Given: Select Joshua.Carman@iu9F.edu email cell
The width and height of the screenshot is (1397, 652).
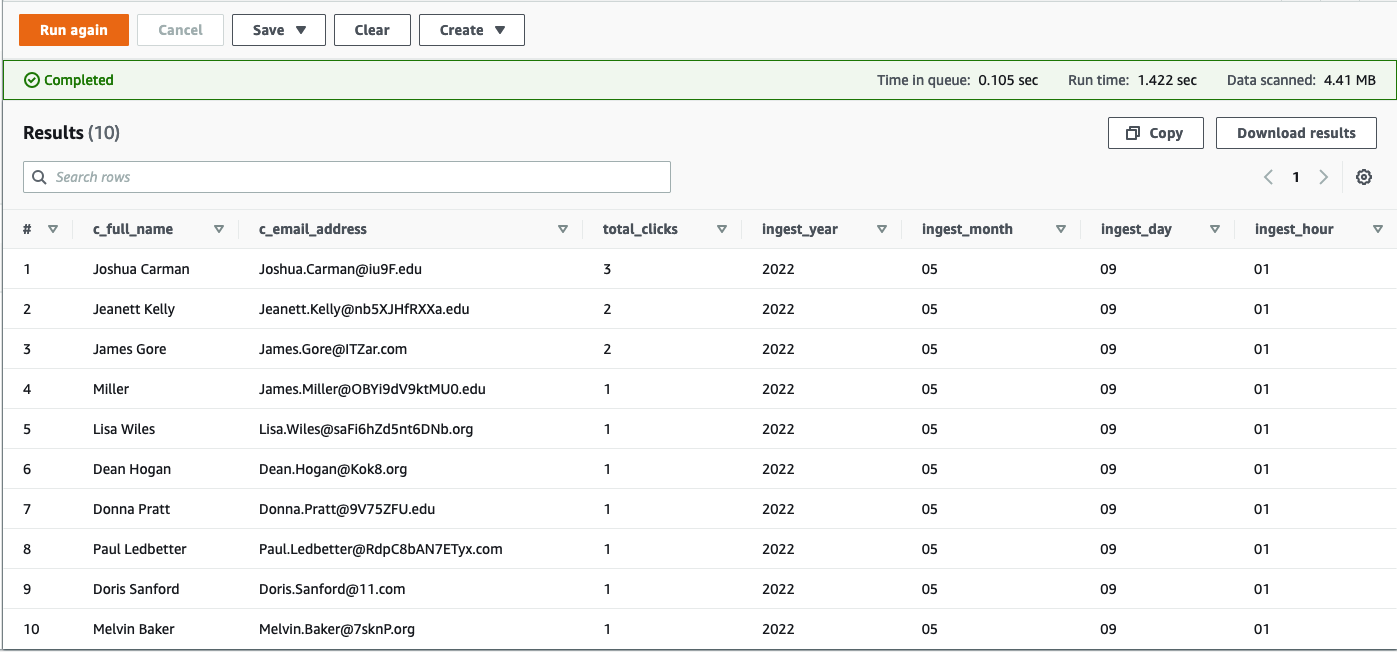Looking at the screenshot, I should pos(340,269).
